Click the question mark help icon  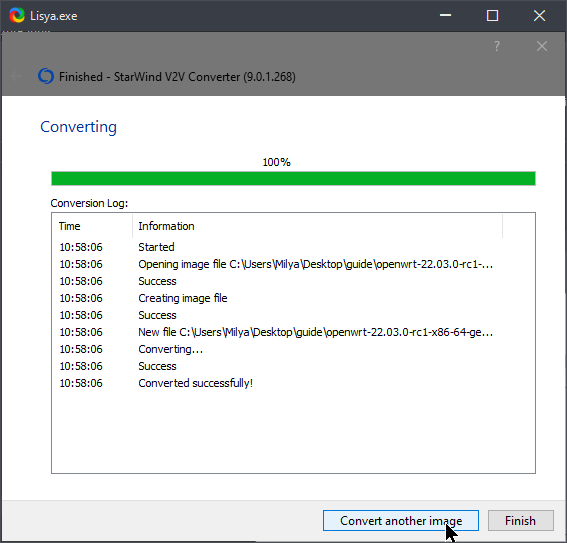coord(497,46)
